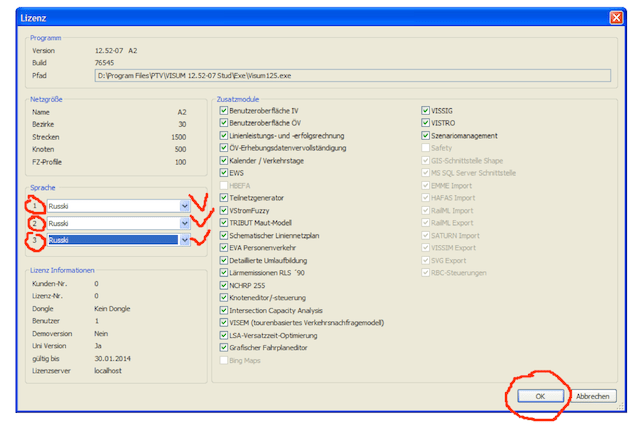Image resolution: width=640 pixels, height=427 pixels.
Task: Toggle the VISSIG checkbox
Action: pyautogui.click(x=425, y=110)
